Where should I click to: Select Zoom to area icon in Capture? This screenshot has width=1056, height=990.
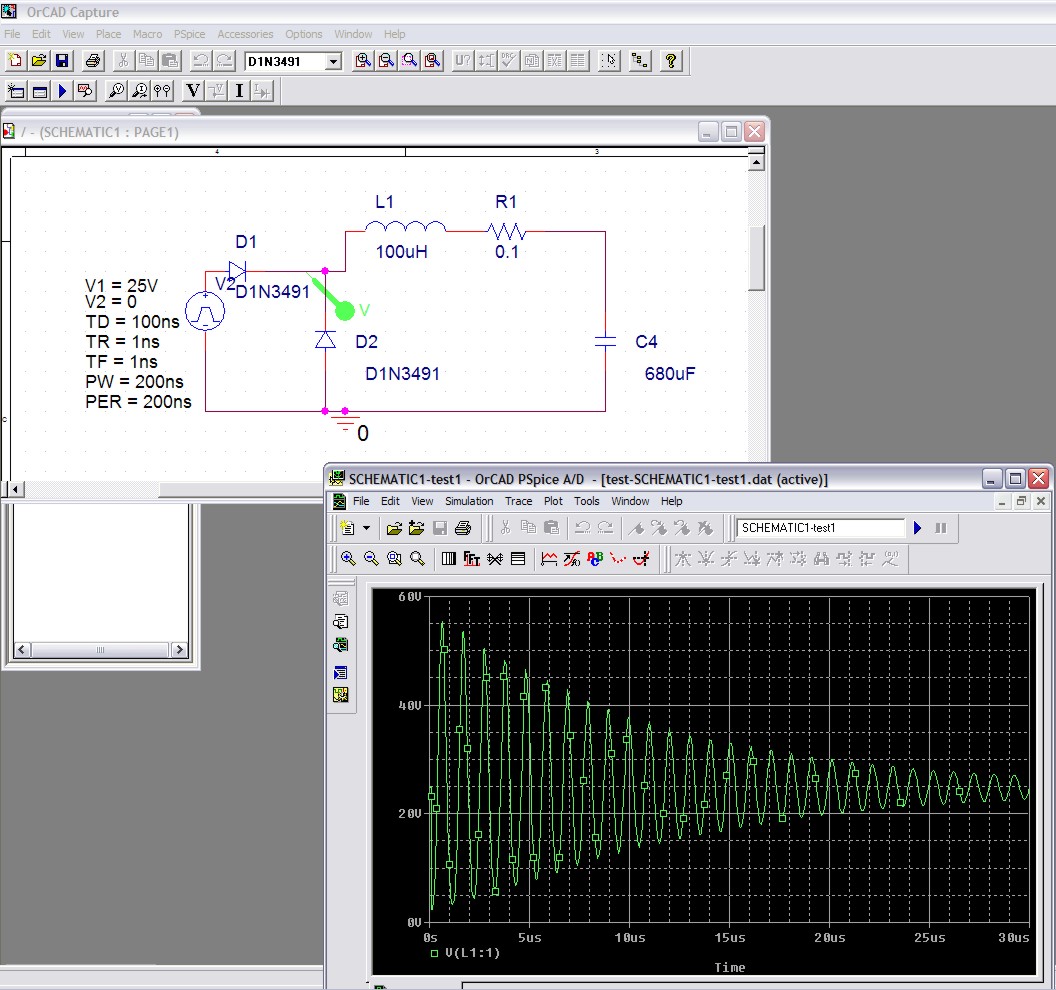click(x=409, y=61)
